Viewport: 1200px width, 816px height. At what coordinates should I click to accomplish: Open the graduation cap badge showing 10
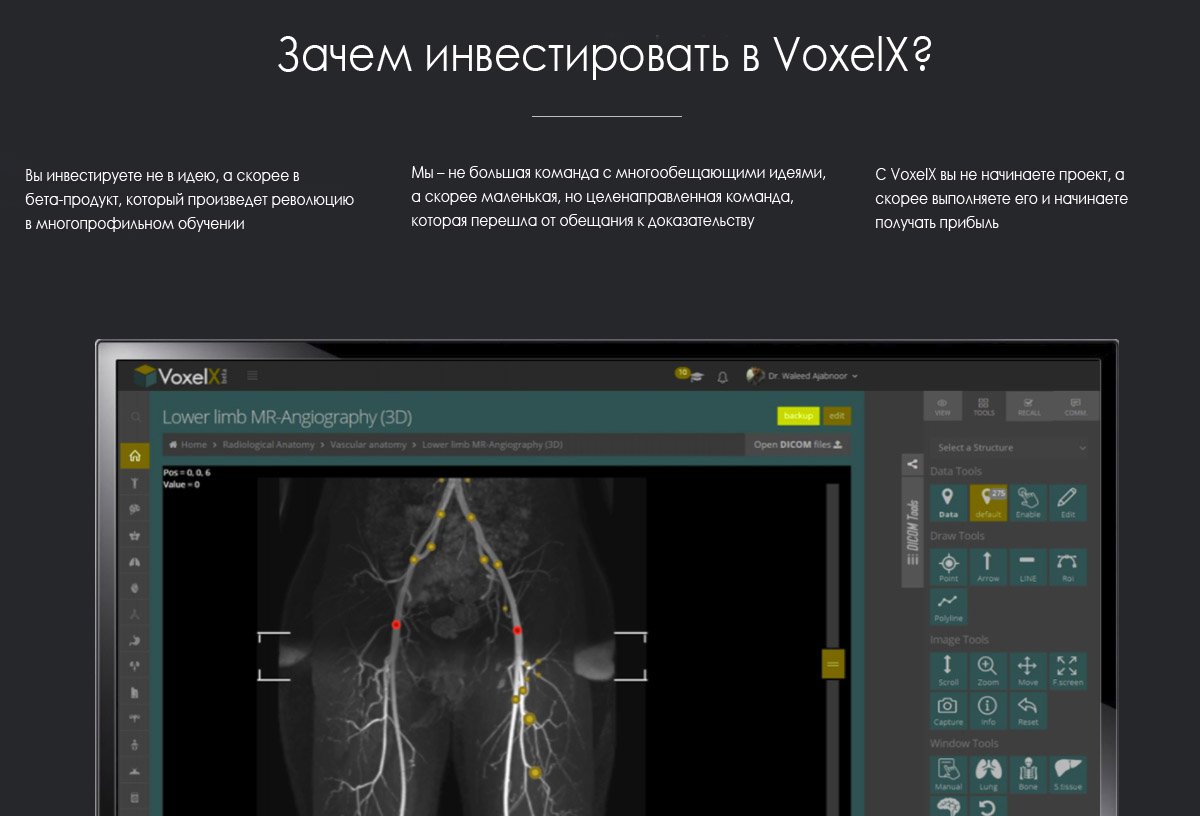(690, 375)
